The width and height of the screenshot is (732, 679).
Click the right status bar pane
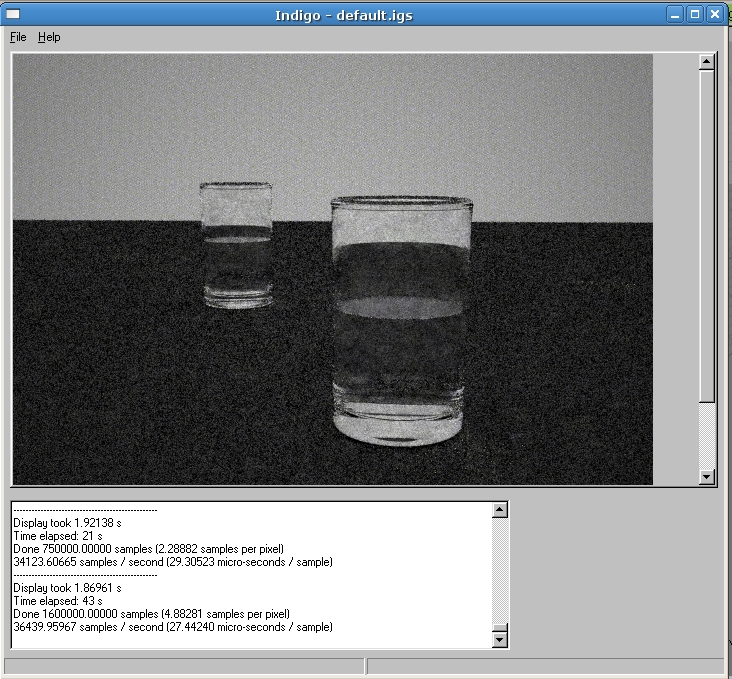coord(545,667)
